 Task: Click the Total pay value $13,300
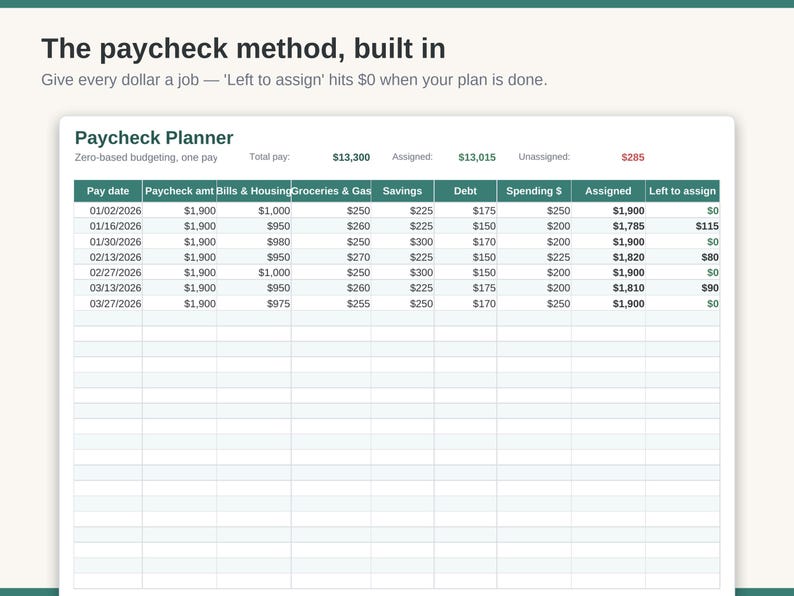[x=351, y=157]
